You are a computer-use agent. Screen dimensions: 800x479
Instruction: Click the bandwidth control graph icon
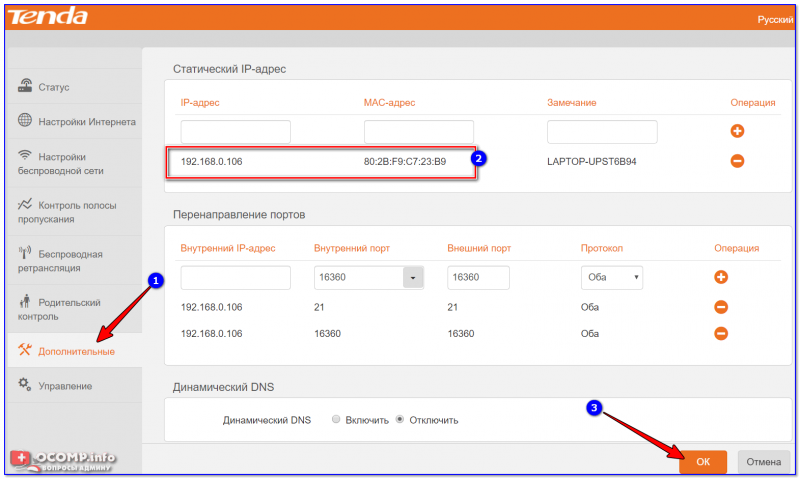pos(24,204)
